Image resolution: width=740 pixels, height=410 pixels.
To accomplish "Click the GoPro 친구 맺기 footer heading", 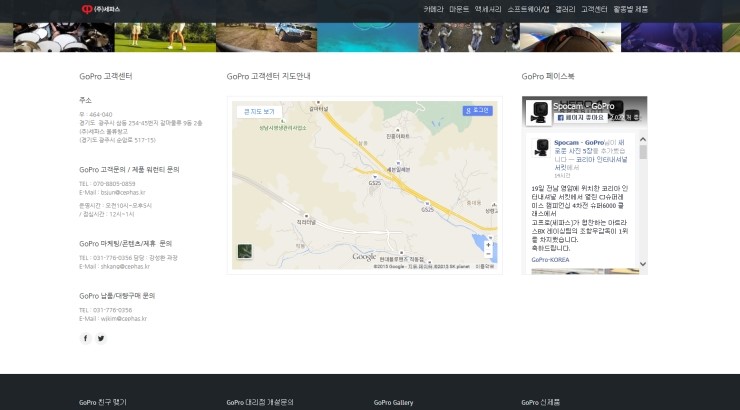I will [103, 402].
